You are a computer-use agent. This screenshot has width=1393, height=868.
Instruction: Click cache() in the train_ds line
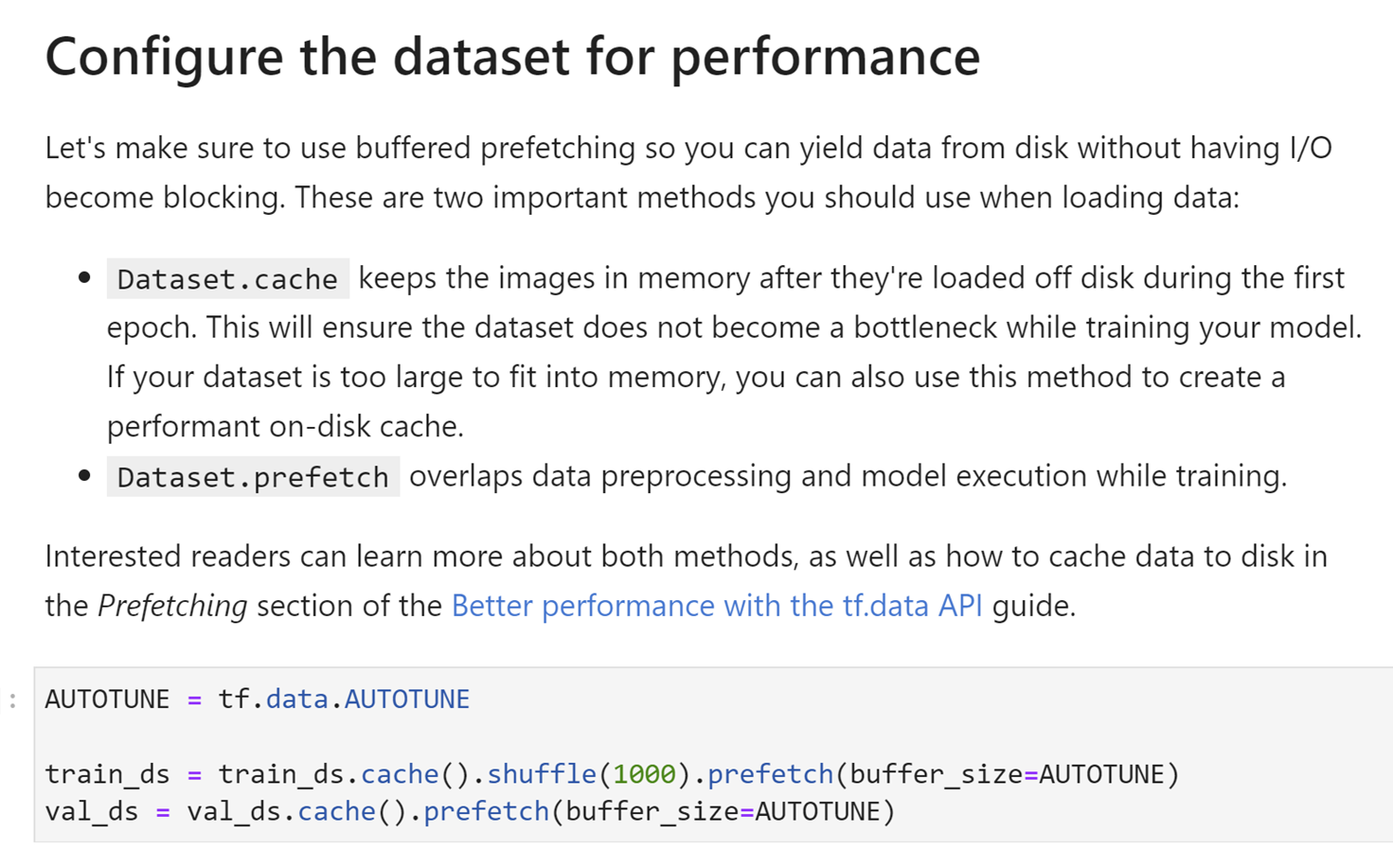(416, 774)
